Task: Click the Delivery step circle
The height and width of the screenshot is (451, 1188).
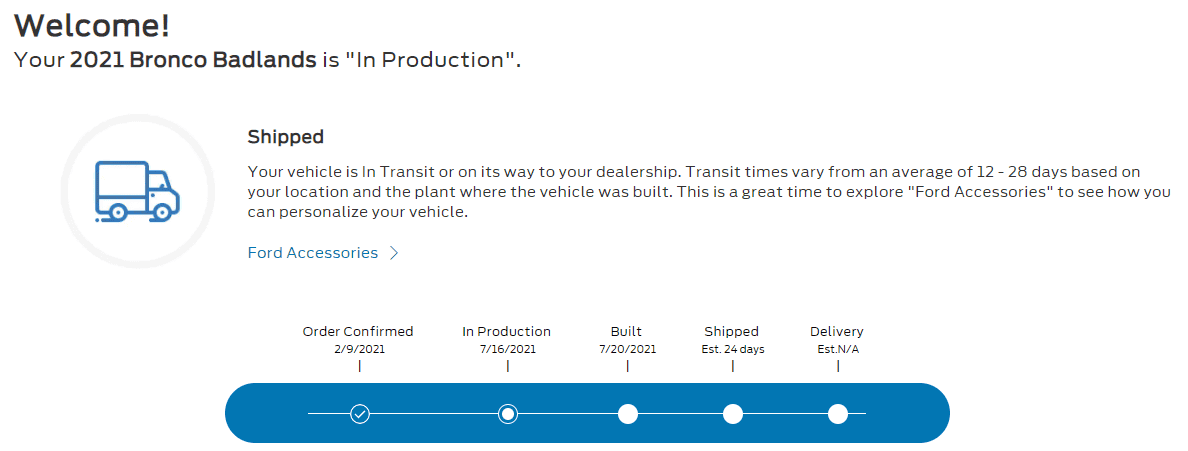Action: pos(837,414)
